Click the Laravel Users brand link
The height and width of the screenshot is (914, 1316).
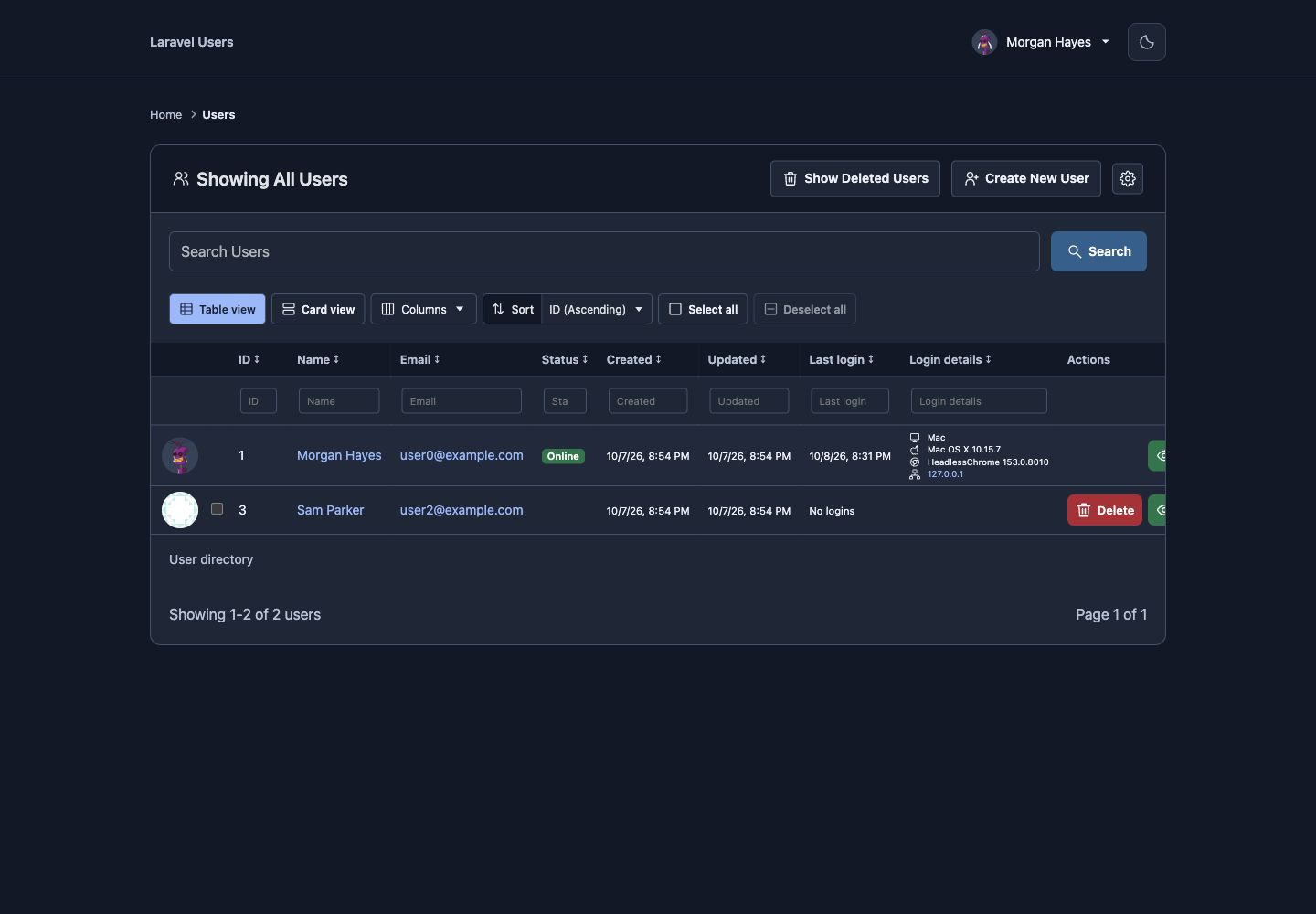click(191, 42)
